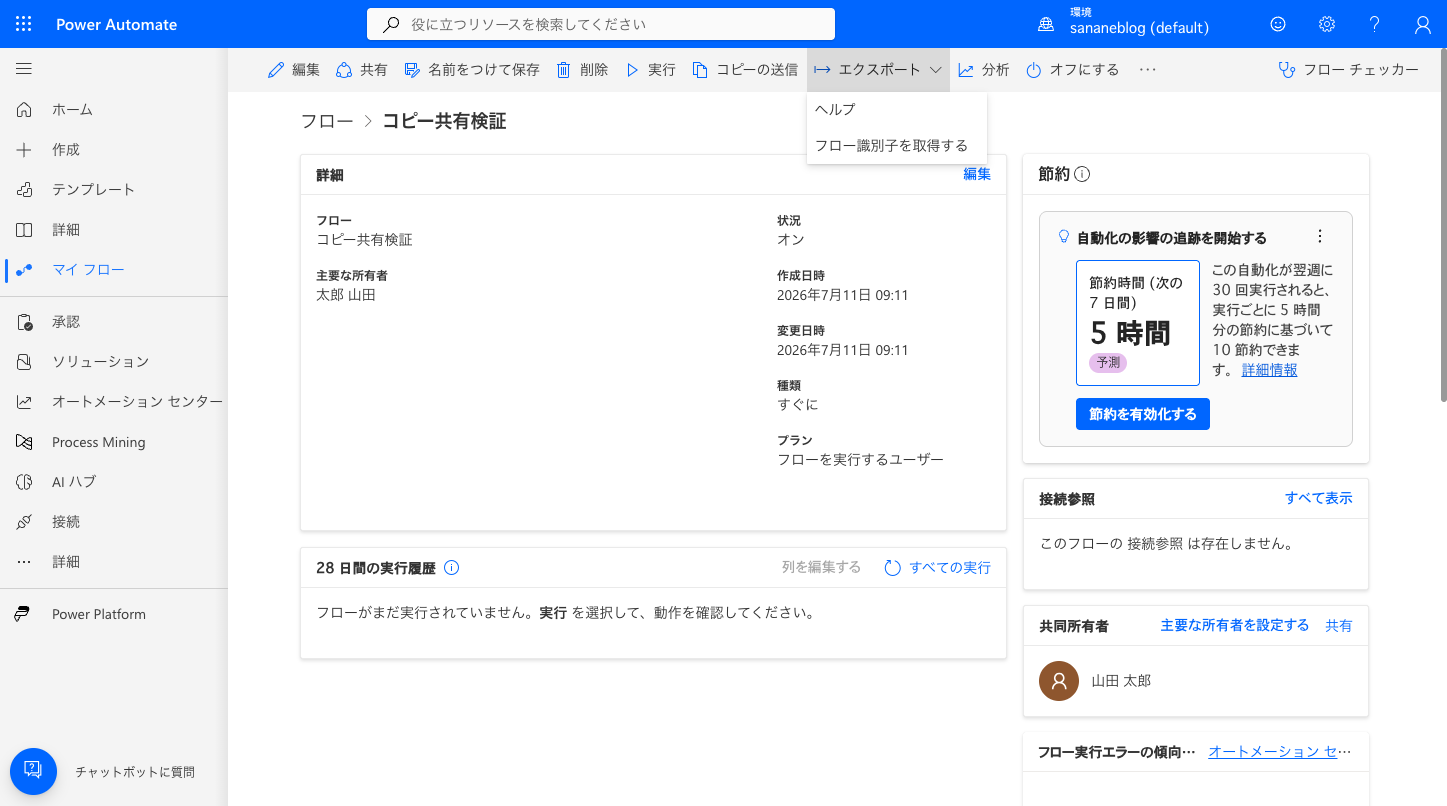Image resolution: width=1447 pixels, height=806 pixels.
Task: Click the search resources input field
Action: [x=601, y=24]
